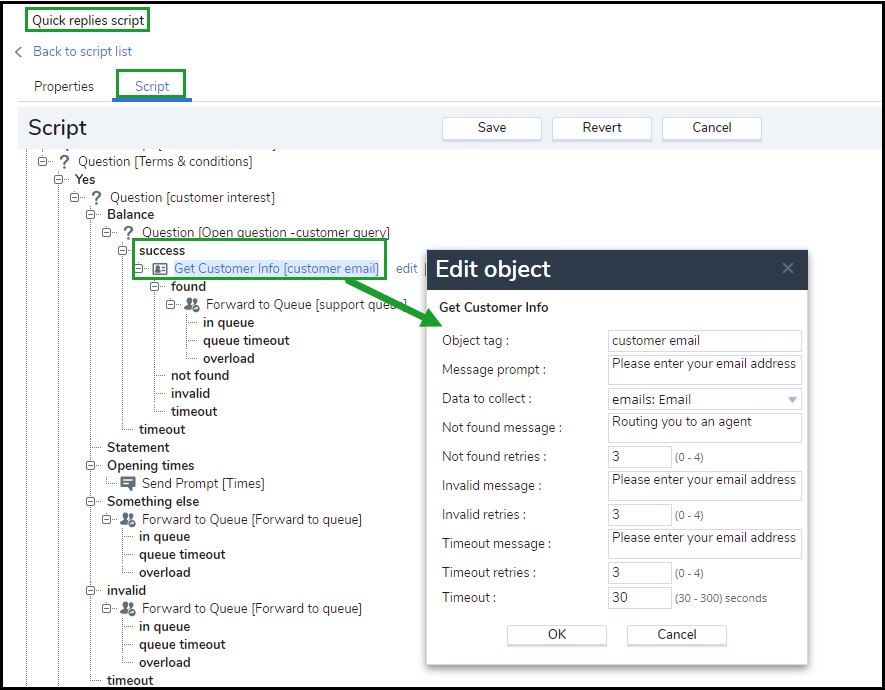Collapse the invalid branch expander

coord(90,591)
